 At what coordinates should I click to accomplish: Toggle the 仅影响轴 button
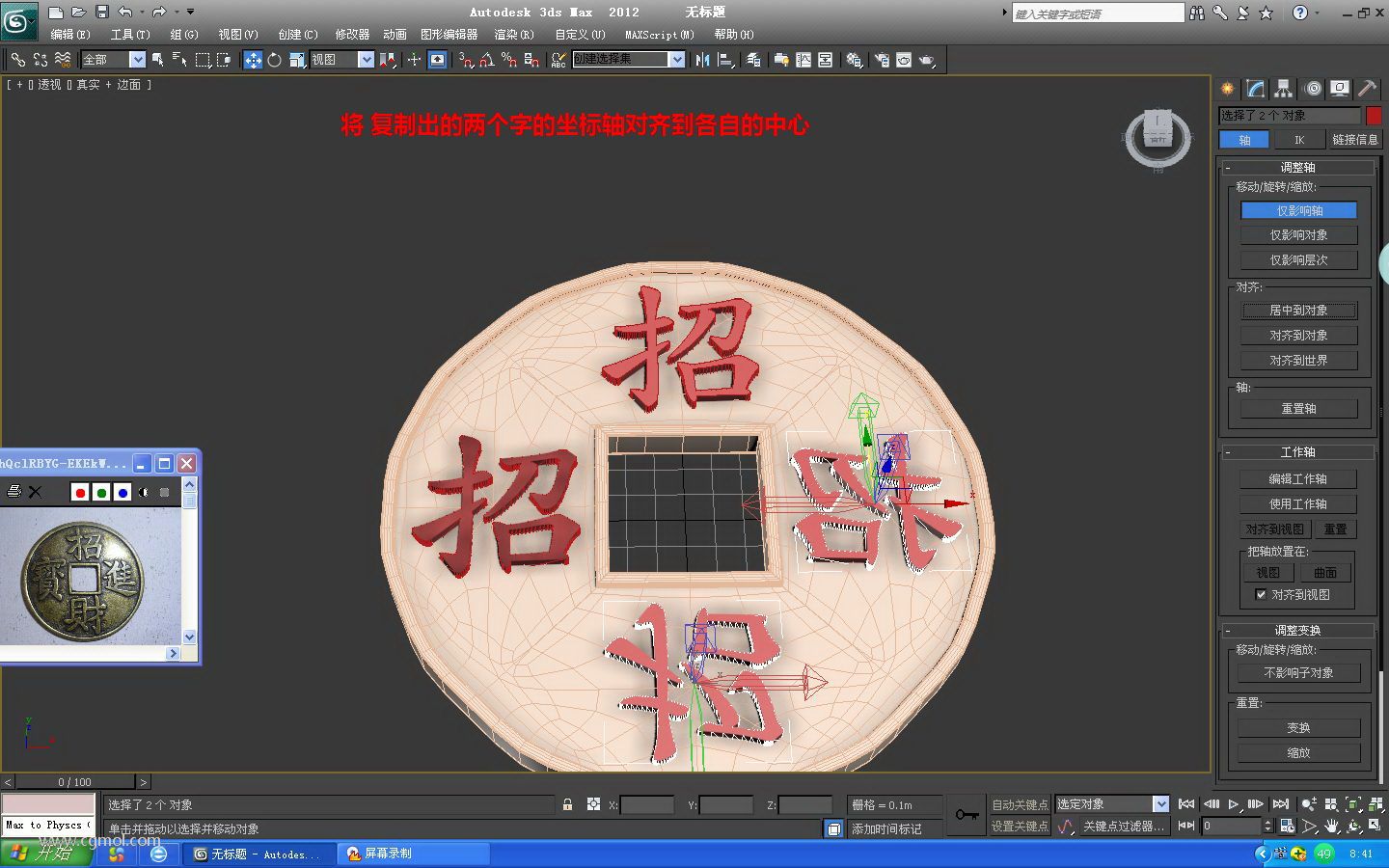(1298, 210)
